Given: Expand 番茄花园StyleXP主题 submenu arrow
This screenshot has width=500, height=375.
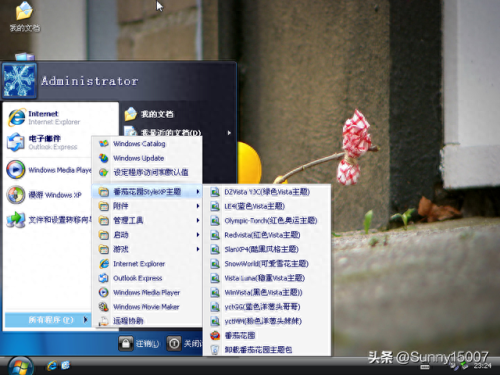Looking at the screenshot, I should [x=198, y=192].
